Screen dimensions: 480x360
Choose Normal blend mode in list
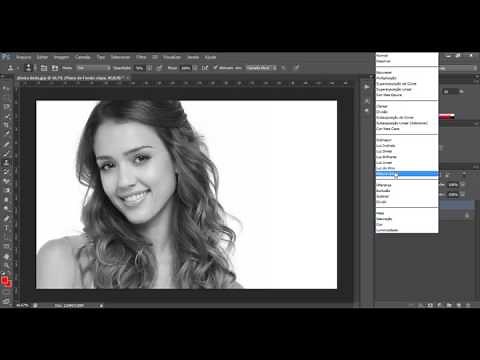point(407,56)
